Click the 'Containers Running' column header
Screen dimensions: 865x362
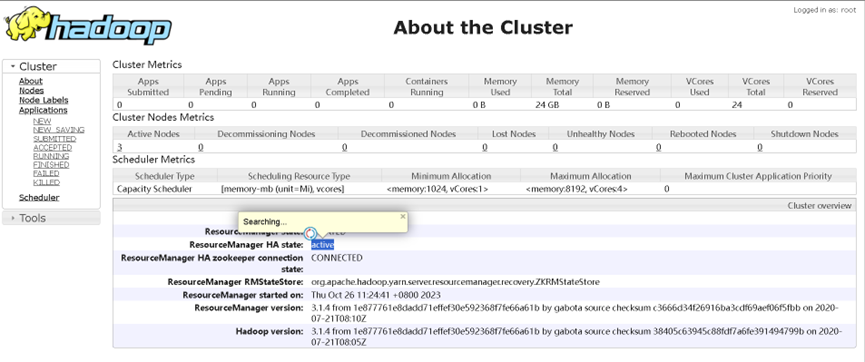click(426, 87)
